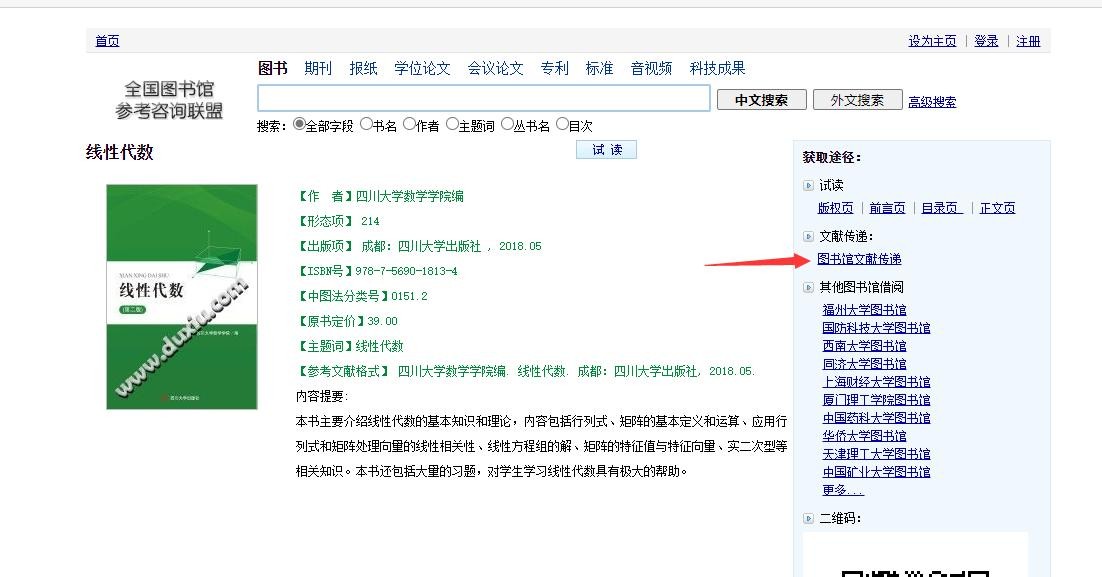Choose the 作者 search radio option
Image resolution: width=1102 pixels, height=577 pixels.
410,125
